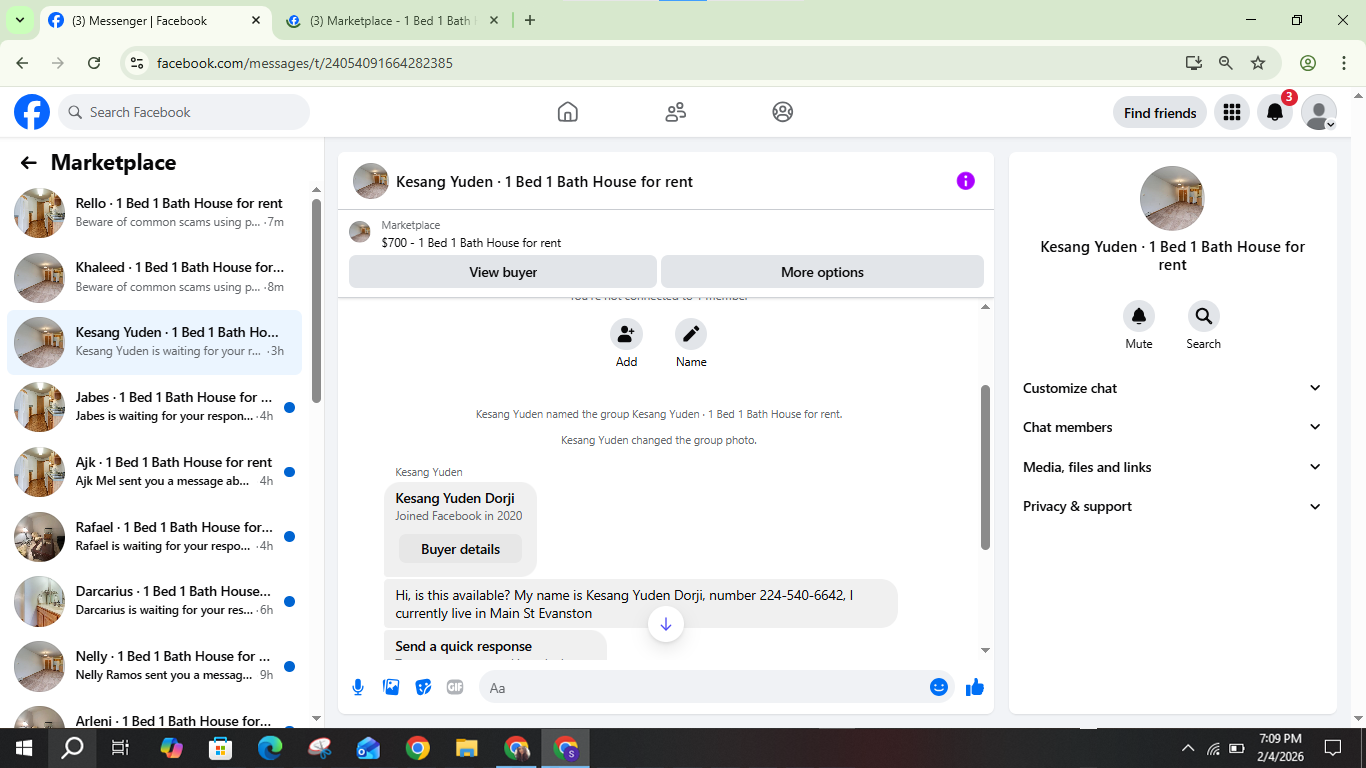The height and width of the screenshot is (768, 1366).
Task: Open Windows taskbar search
Action: 72,747
